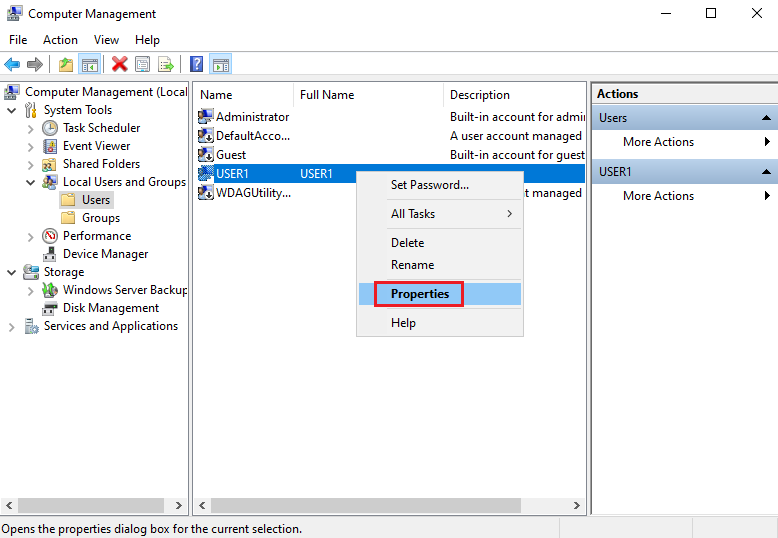This screenshot has height=538, width=778.
Task: Click the blue Help question mark icon
Action: (197, 64)
